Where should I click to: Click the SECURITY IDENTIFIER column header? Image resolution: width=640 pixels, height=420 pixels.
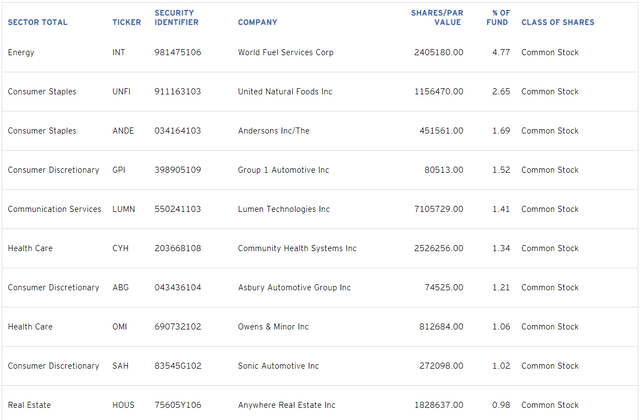(176, 18)
